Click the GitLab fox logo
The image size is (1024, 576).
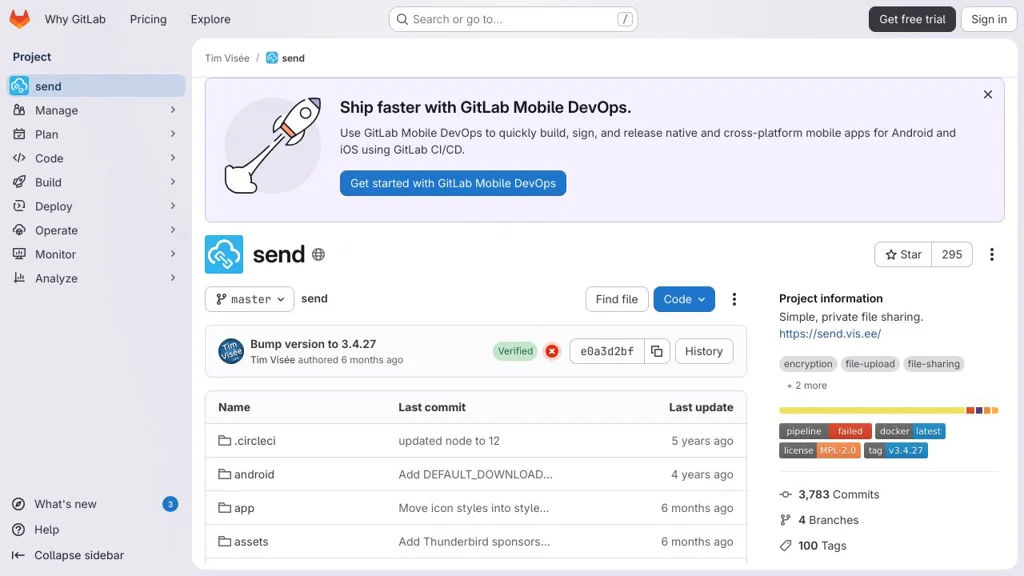(20, 19)
